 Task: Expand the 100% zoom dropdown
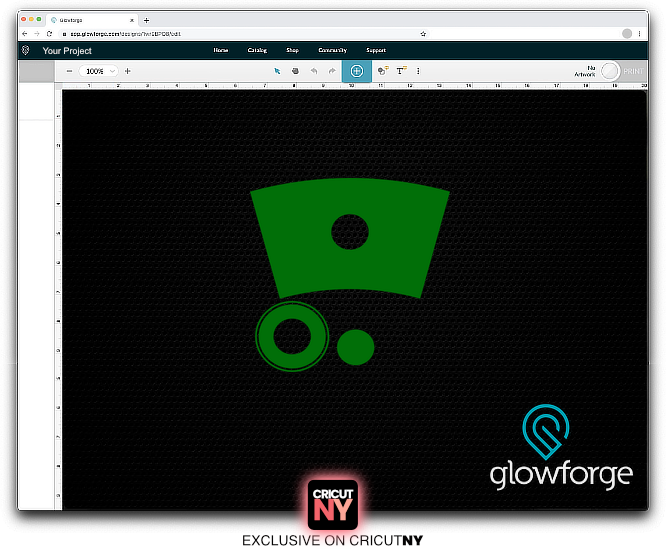99,71
